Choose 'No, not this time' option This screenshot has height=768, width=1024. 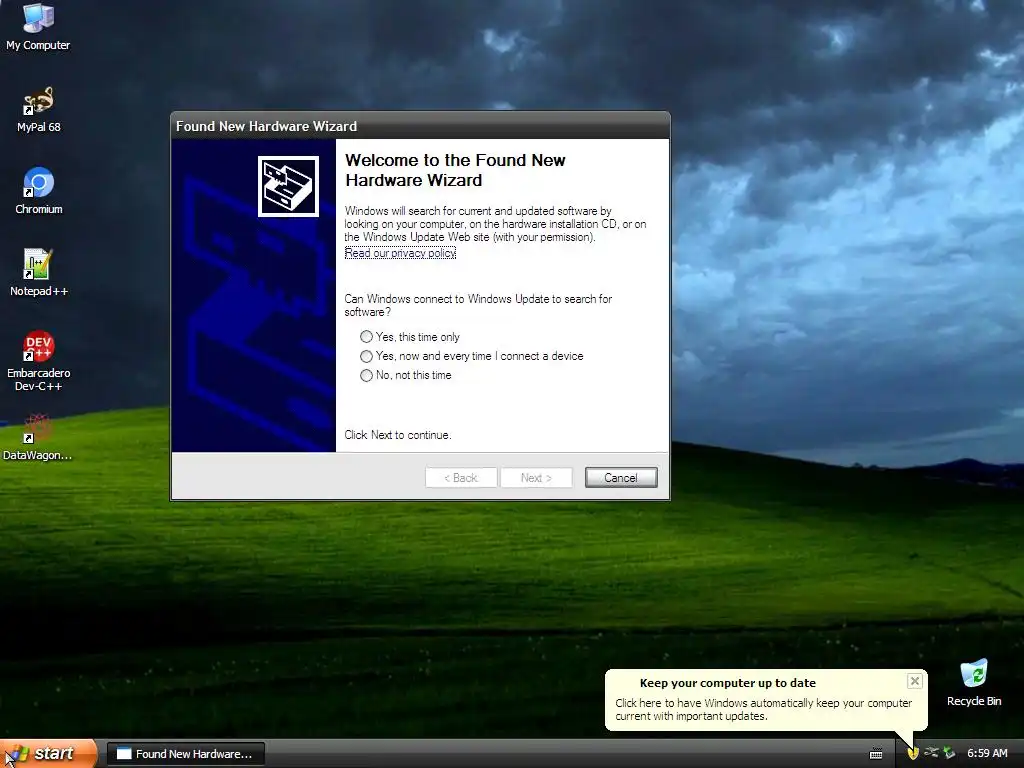coord(406,376)
